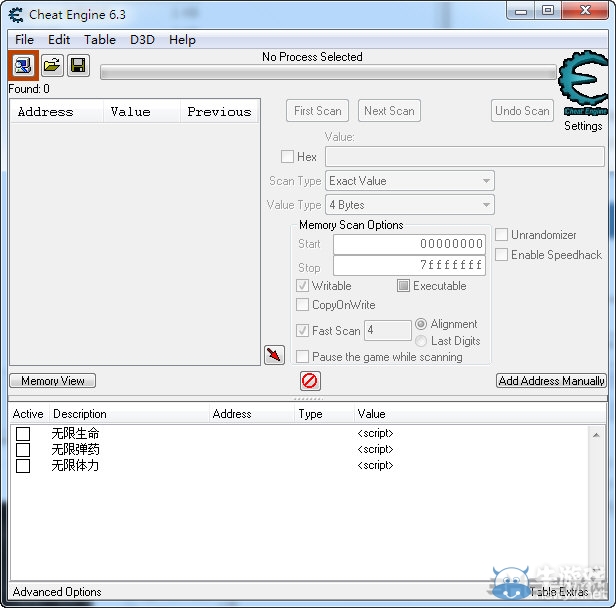Click address list scrollbar up arrow
This screenshot has width=616, height=608.
click(596, 435)
